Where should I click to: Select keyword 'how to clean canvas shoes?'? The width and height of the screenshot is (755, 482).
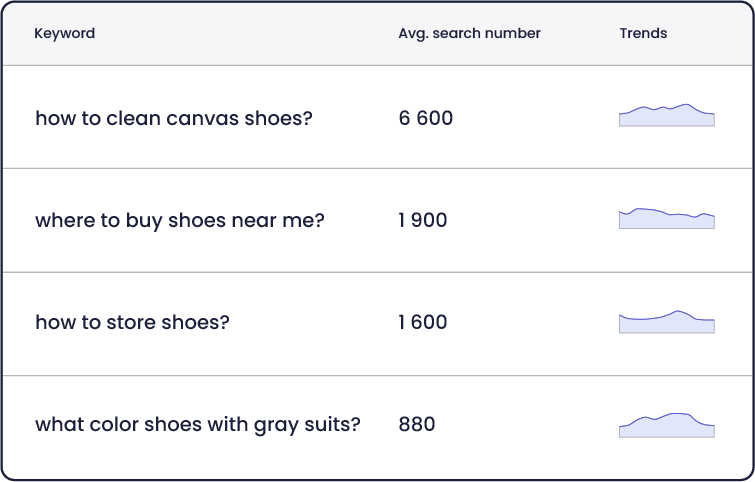point(174,118)
